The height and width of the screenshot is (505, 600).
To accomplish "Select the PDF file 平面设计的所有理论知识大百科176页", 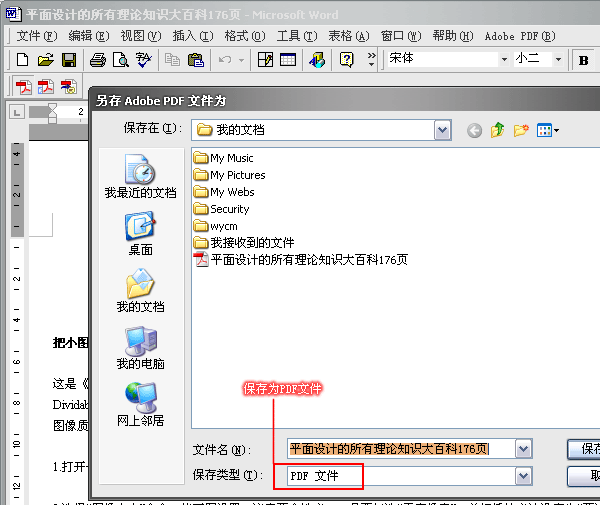I will [301, 260].
